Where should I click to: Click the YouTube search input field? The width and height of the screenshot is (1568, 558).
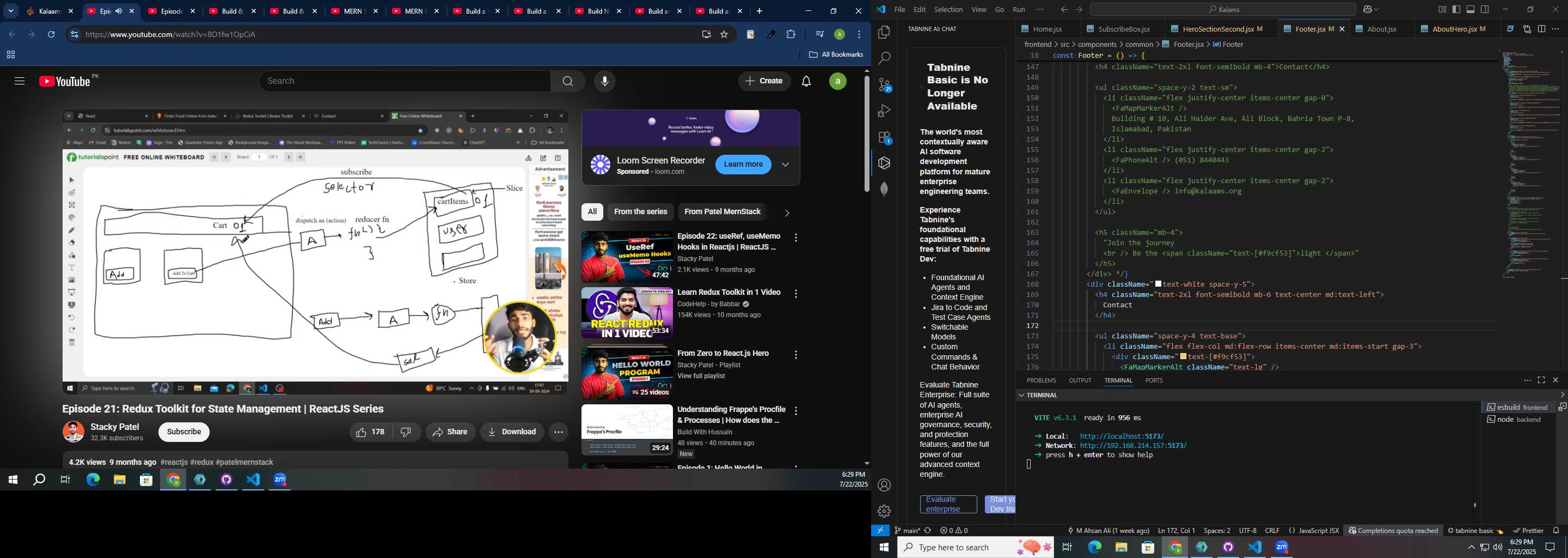coord(405,81)
